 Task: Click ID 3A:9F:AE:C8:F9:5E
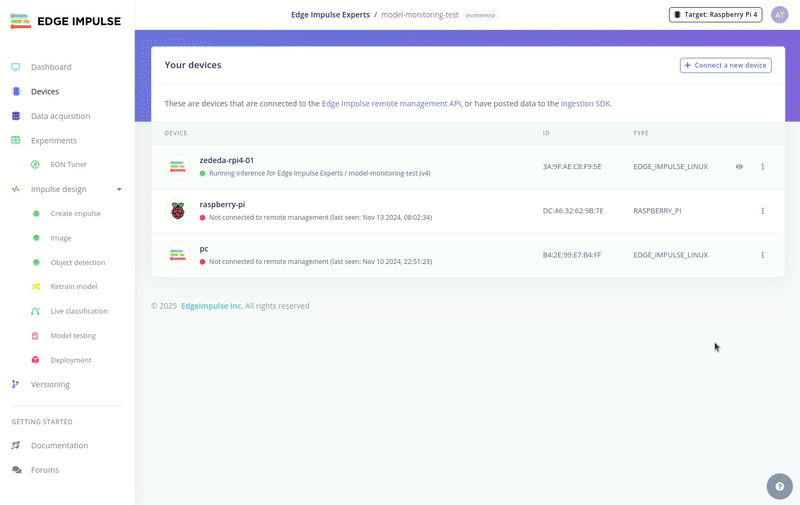point(572,167)
